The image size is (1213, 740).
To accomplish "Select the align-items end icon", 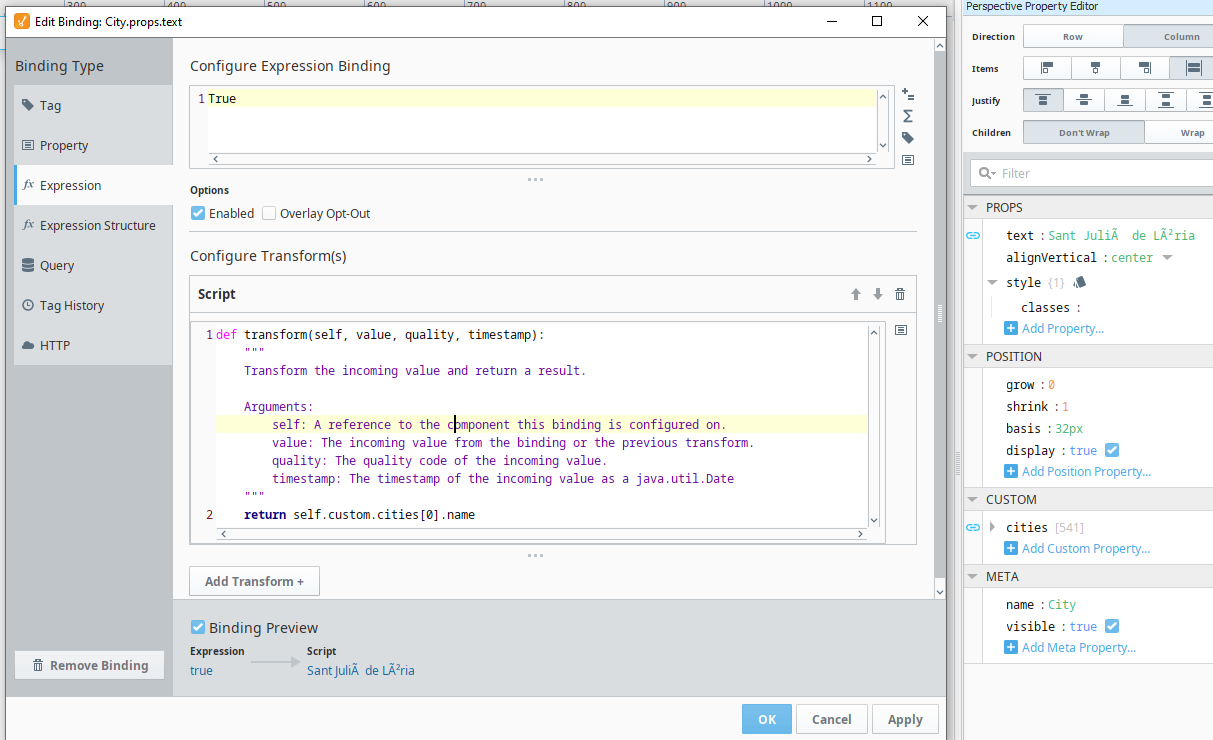I will click(x=1145, y=69).
